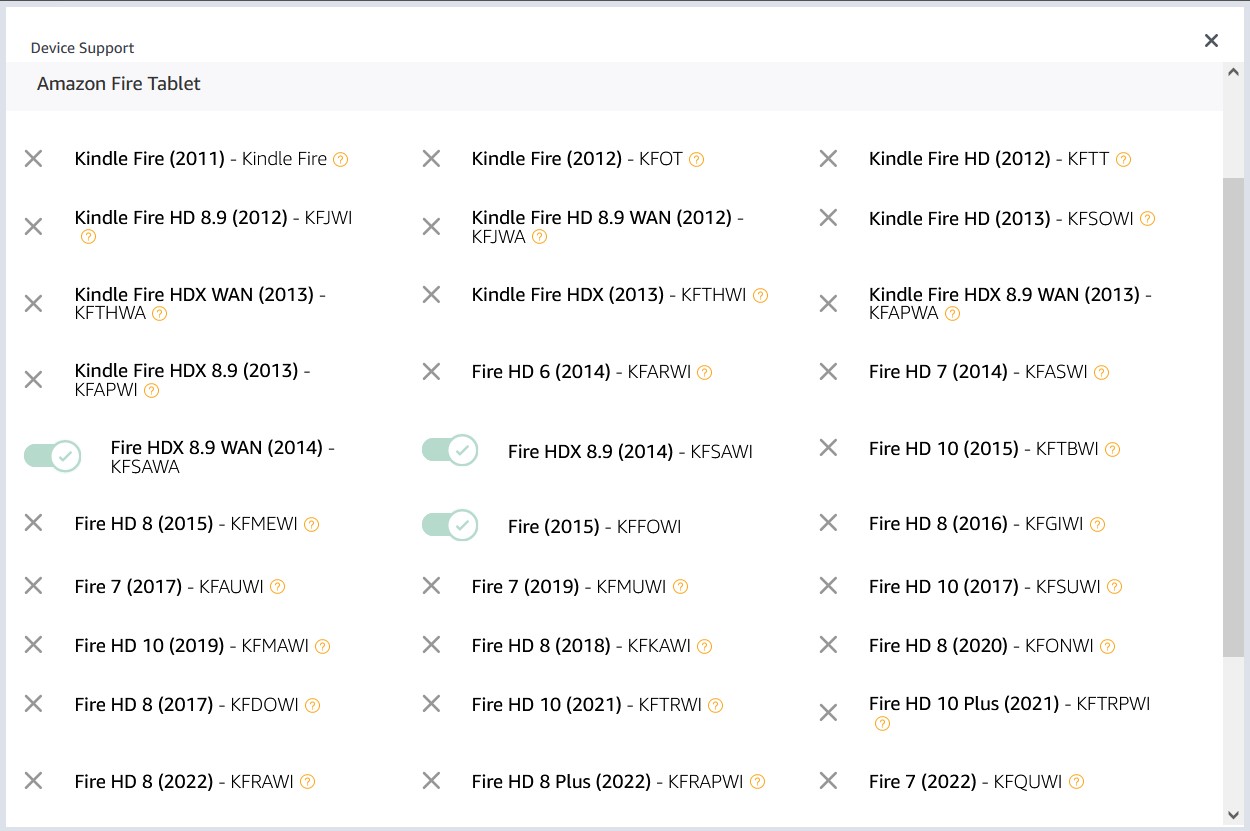View help for Fire HD 10 (2015) KFTBWI
Image resolution: width=1250 pixels, height=831 pixels.
point(1112,449)
